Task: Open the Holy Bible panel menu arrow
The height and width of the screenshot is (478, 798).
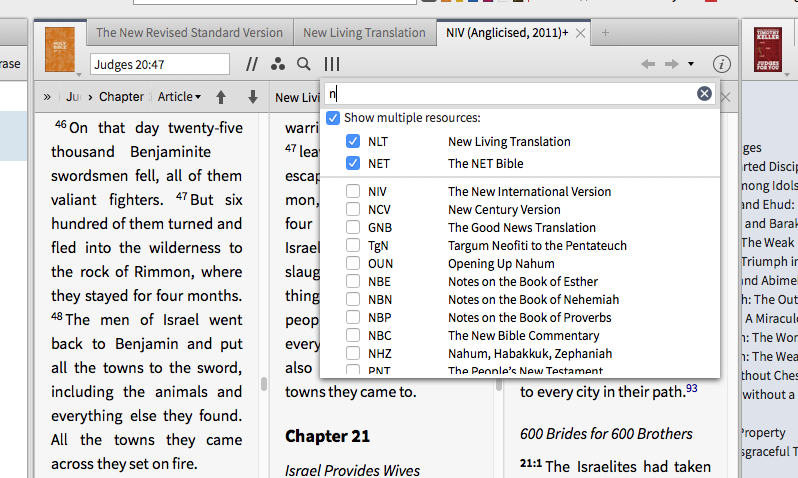Action: tap(79, 75)
